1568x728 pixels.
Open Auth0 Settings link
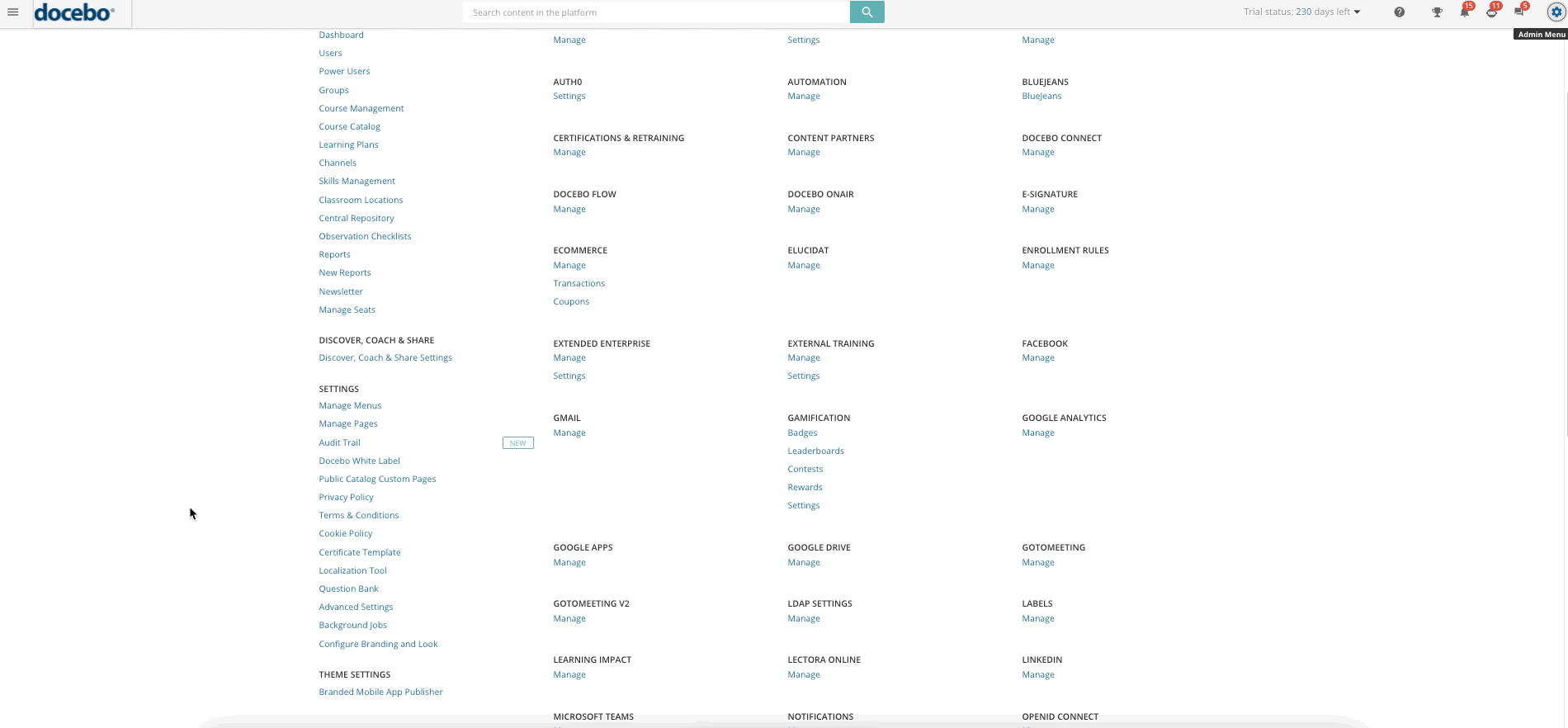click(x=569, y=96)
